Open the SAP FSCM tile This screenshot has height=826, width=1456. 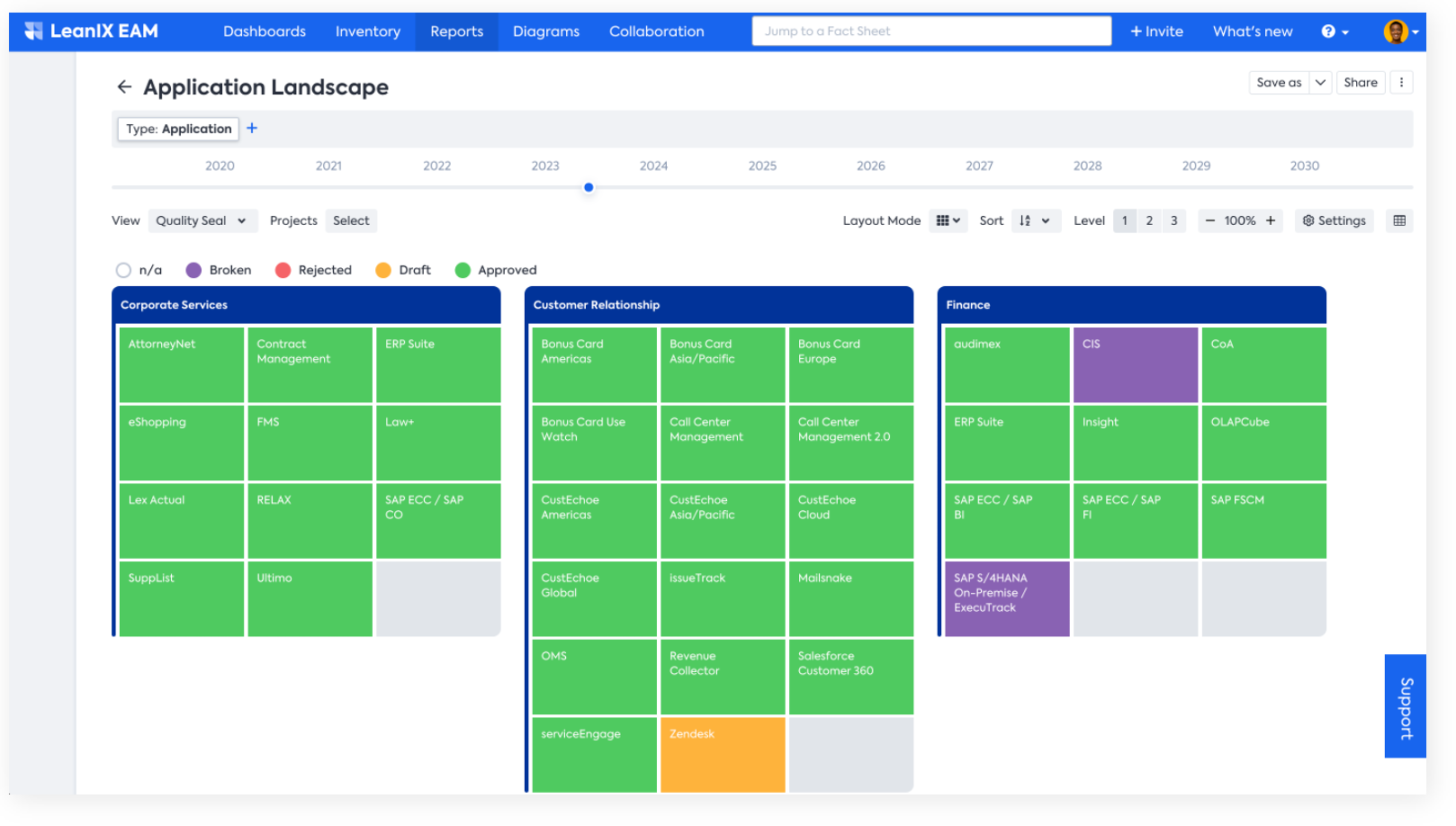[1264, 521]
